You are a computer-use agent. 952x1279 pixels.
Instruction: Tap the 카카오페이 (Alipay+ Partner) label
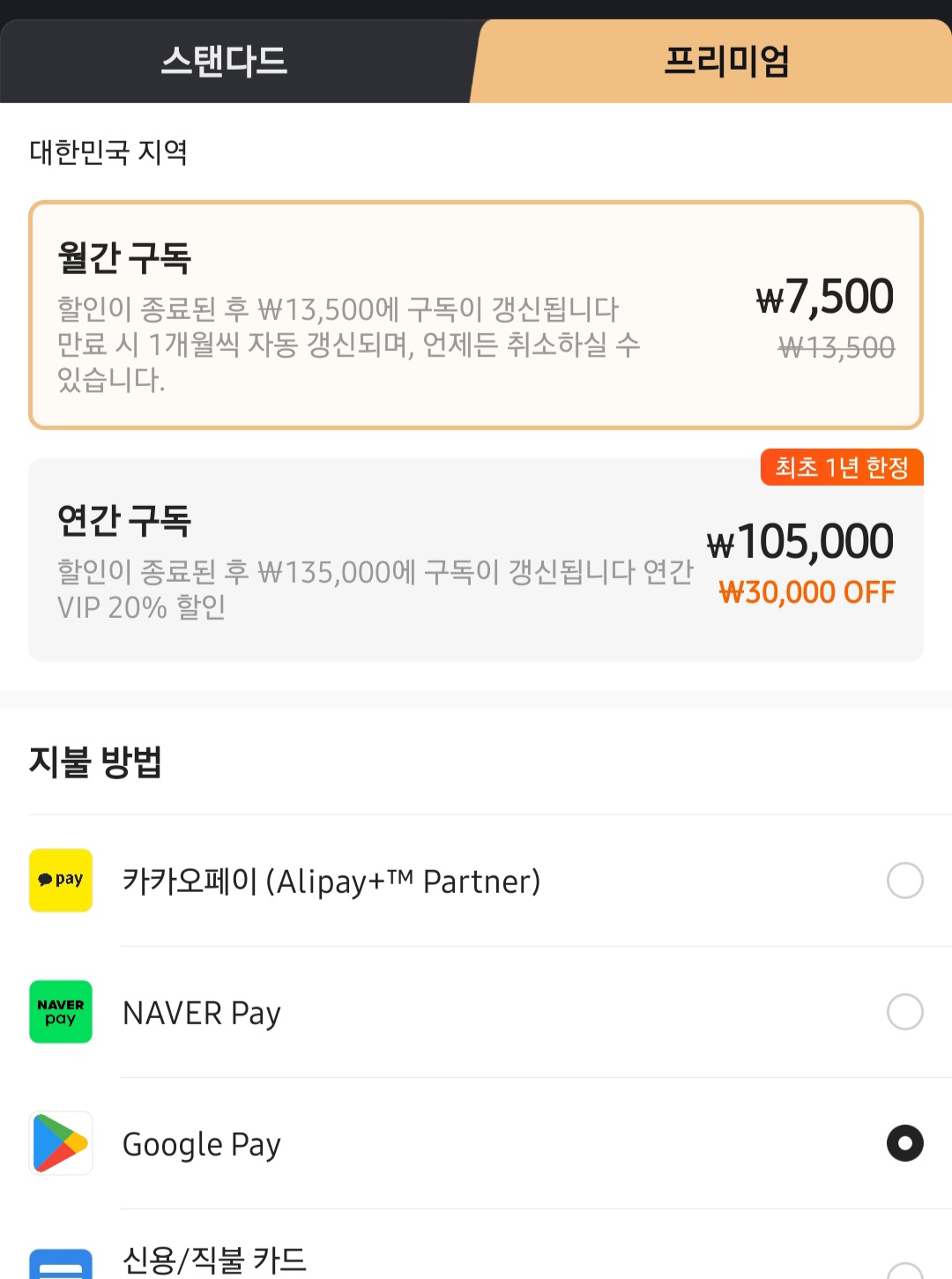(x=331, y=881)
